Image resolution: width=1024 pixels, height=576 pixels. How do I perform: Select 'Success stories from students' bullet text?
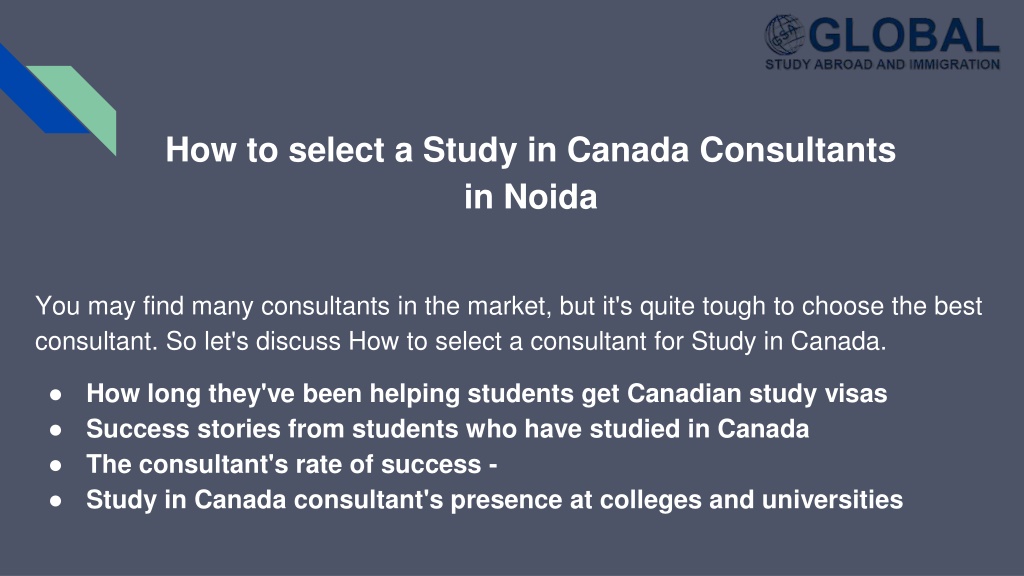point(447,429)
